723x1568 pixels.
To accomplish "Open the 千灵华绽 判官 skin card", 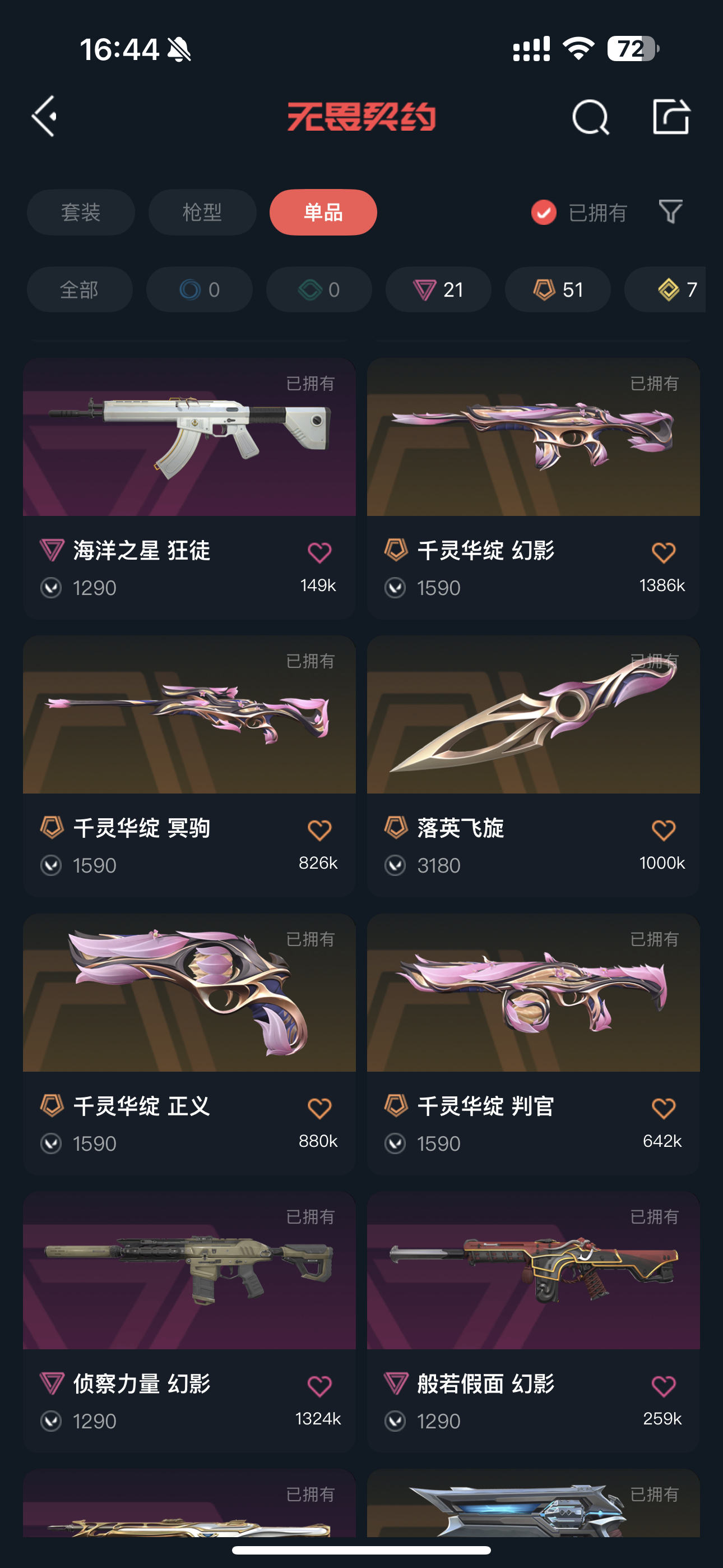I will click(533, 1045).
